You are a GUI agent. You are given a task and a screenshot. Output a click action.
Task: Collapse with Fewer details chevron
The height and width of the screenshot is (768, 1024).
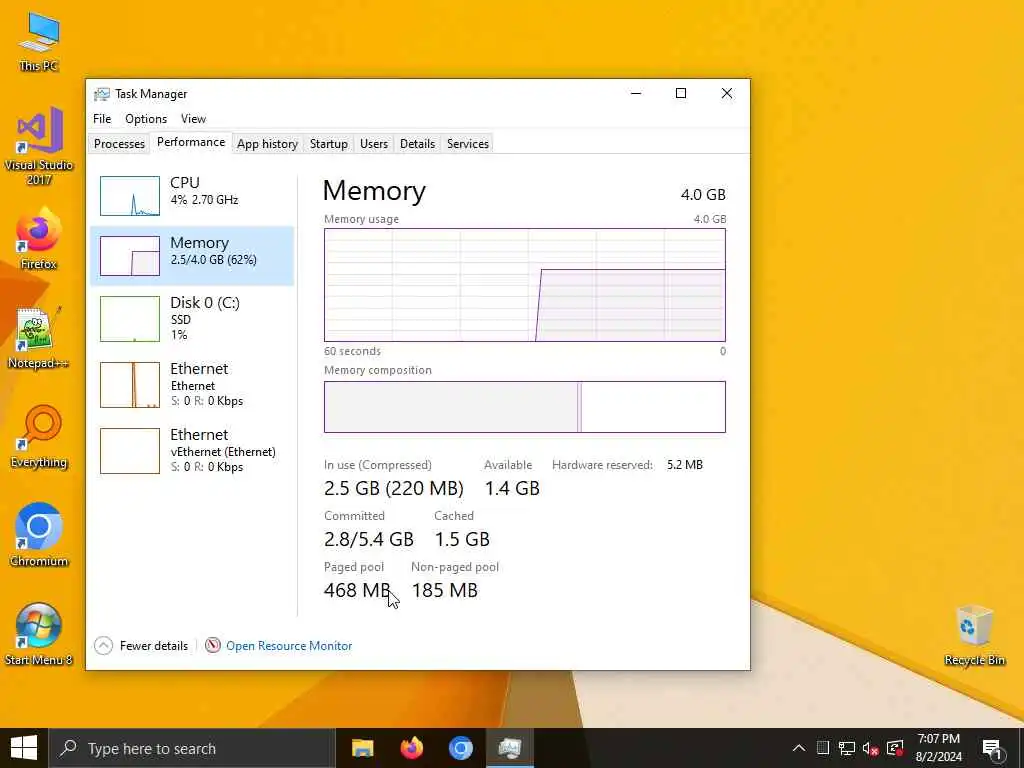[103, 646]
